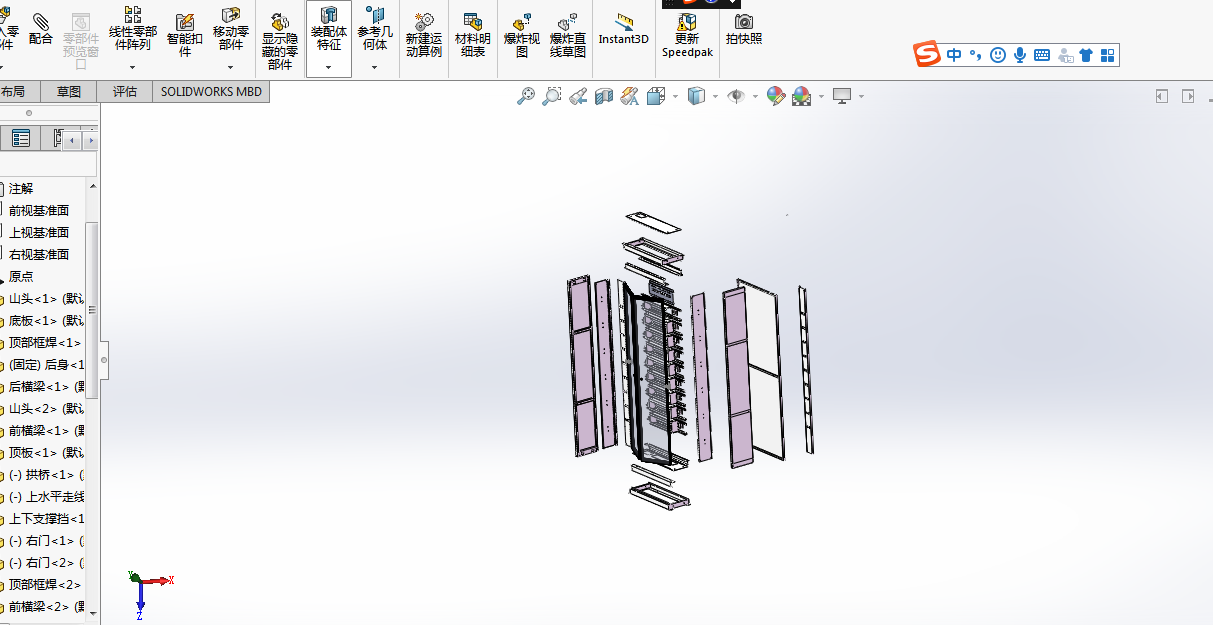1213x625 pixels.
Task: Take a snapshot with 拍快照 camera
Action: pyautogui.click(x=744, y=29)
